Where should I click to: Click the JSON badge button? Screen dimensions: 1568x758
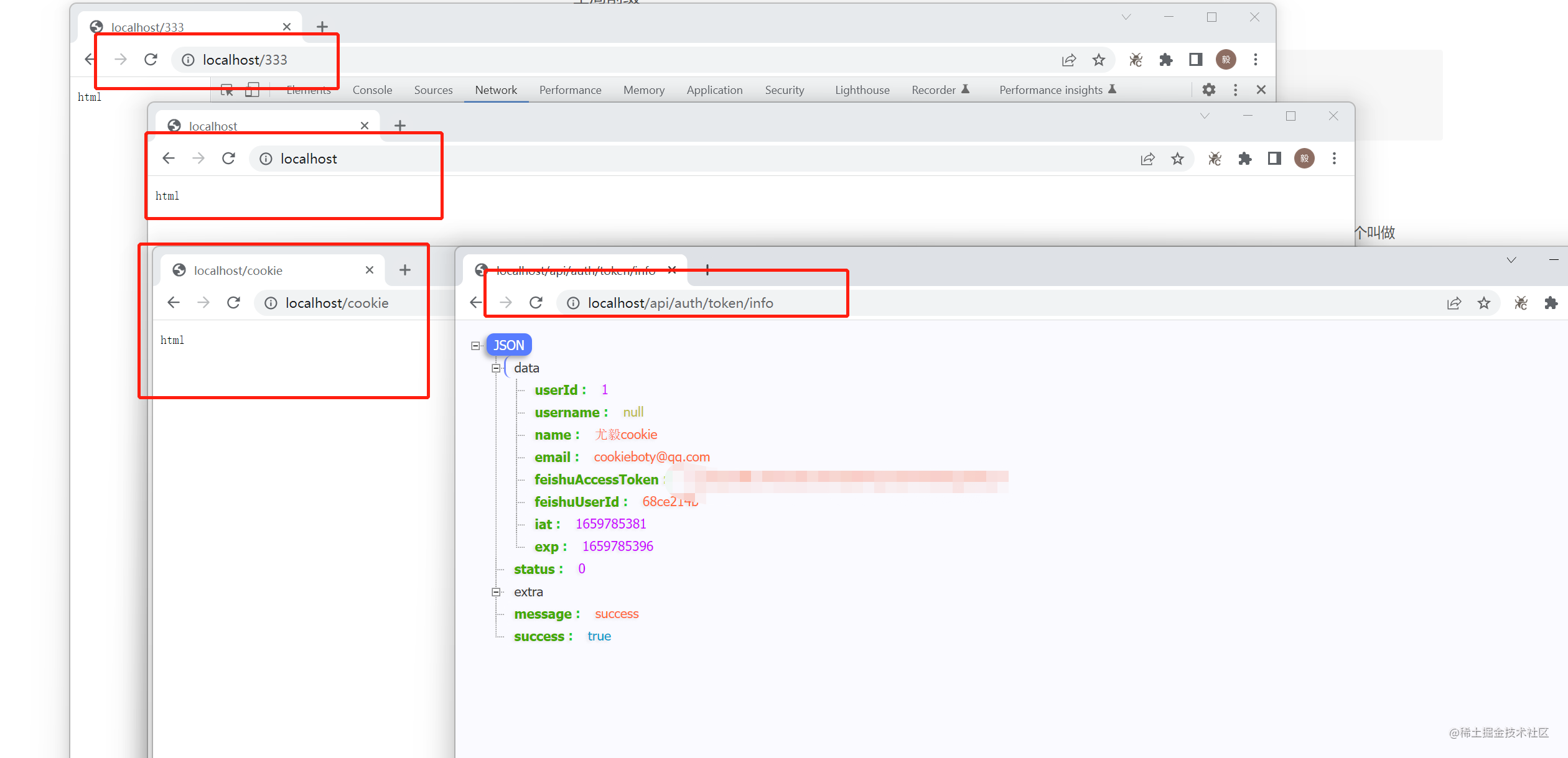[x=508, y=345]
